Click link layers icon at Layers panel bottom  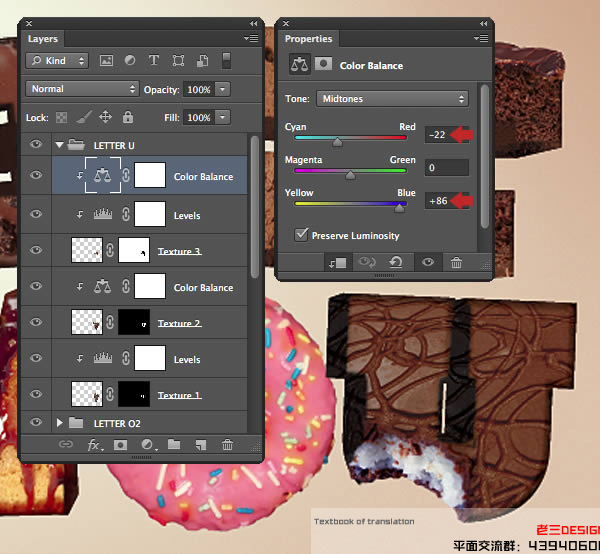pyautogui.click(x=66, y=444)
